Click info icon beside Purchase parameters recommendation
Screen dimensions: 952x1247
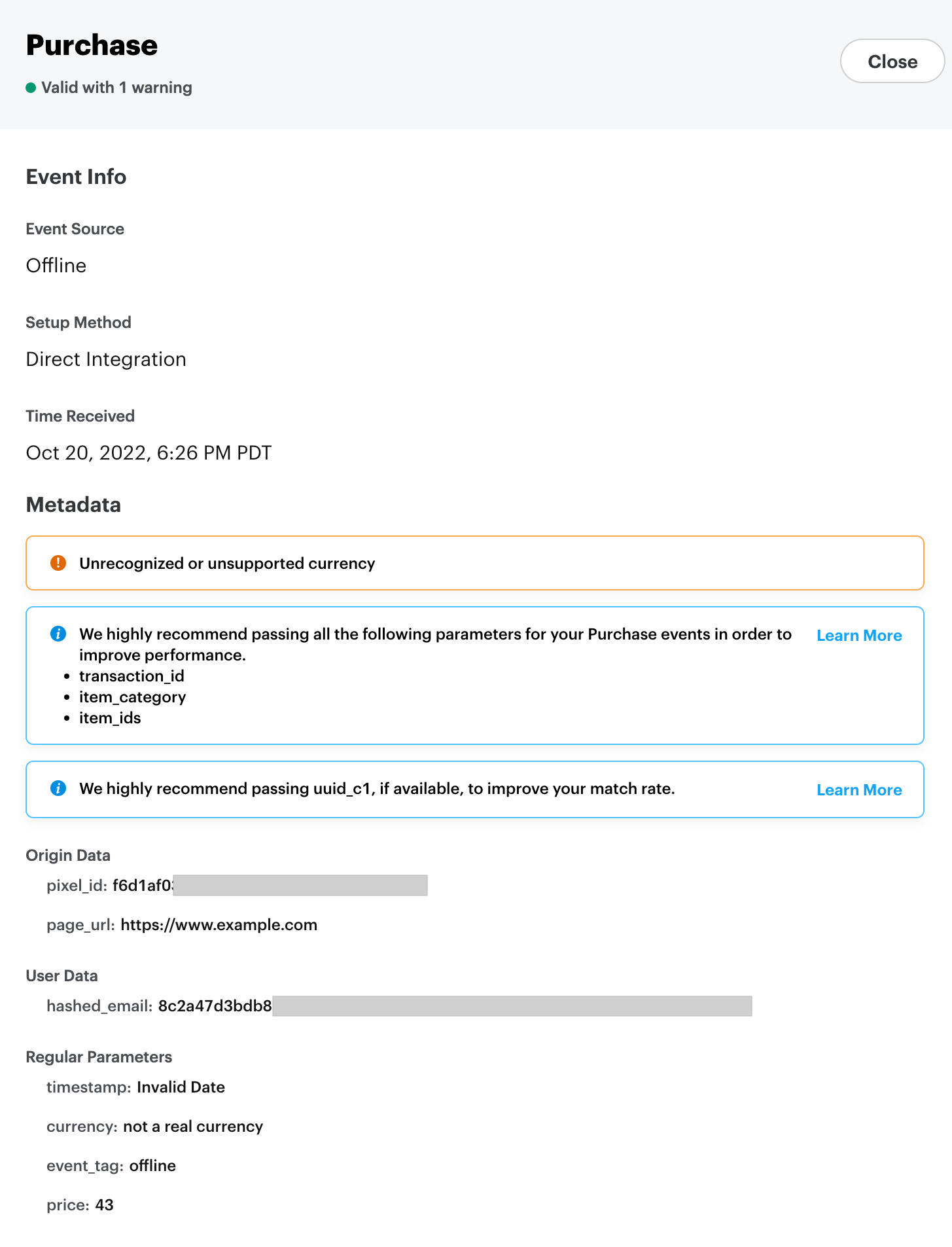point(58,634)
